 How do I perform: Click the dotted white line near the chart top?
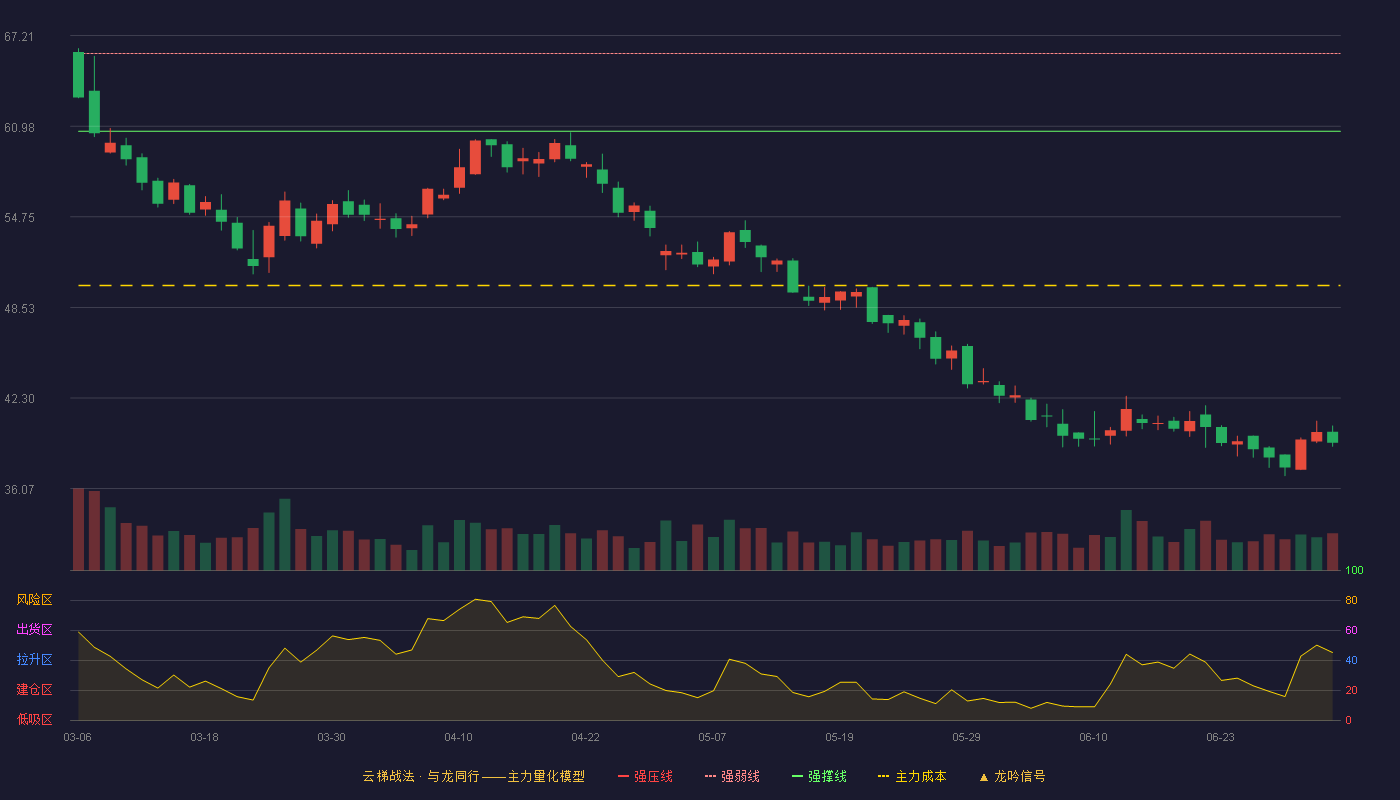coord(709,53)
